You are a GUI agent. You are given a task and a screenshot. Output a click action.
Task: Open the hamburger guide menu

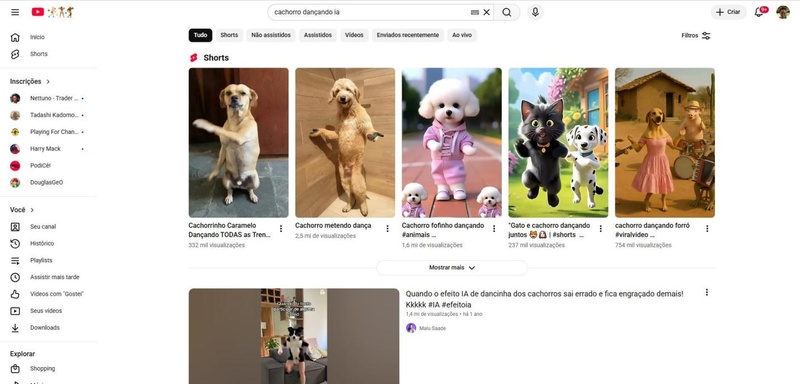tap(15, 12)
